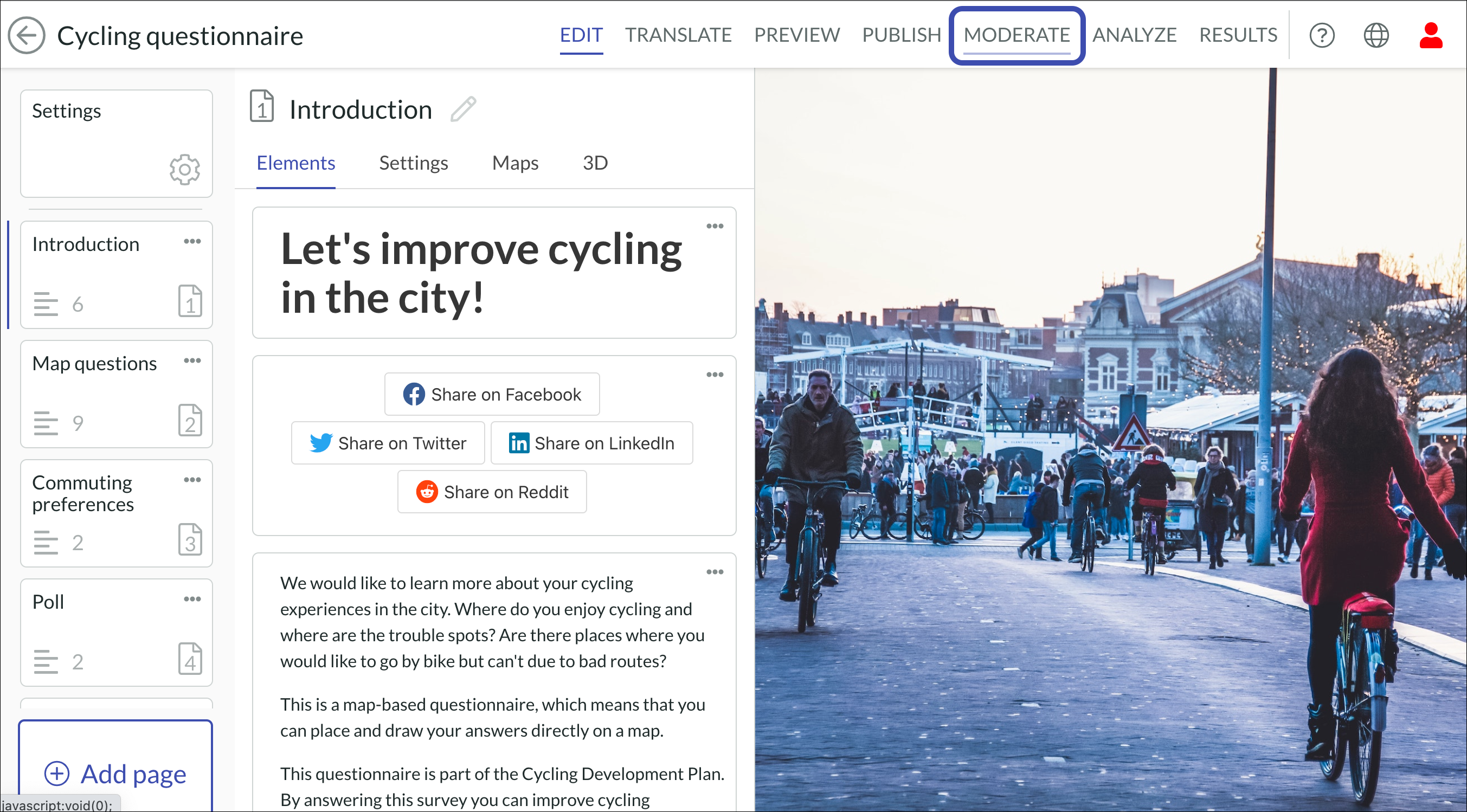Click the paragraph about Cycling Development Plan

[x=501, y=787]
